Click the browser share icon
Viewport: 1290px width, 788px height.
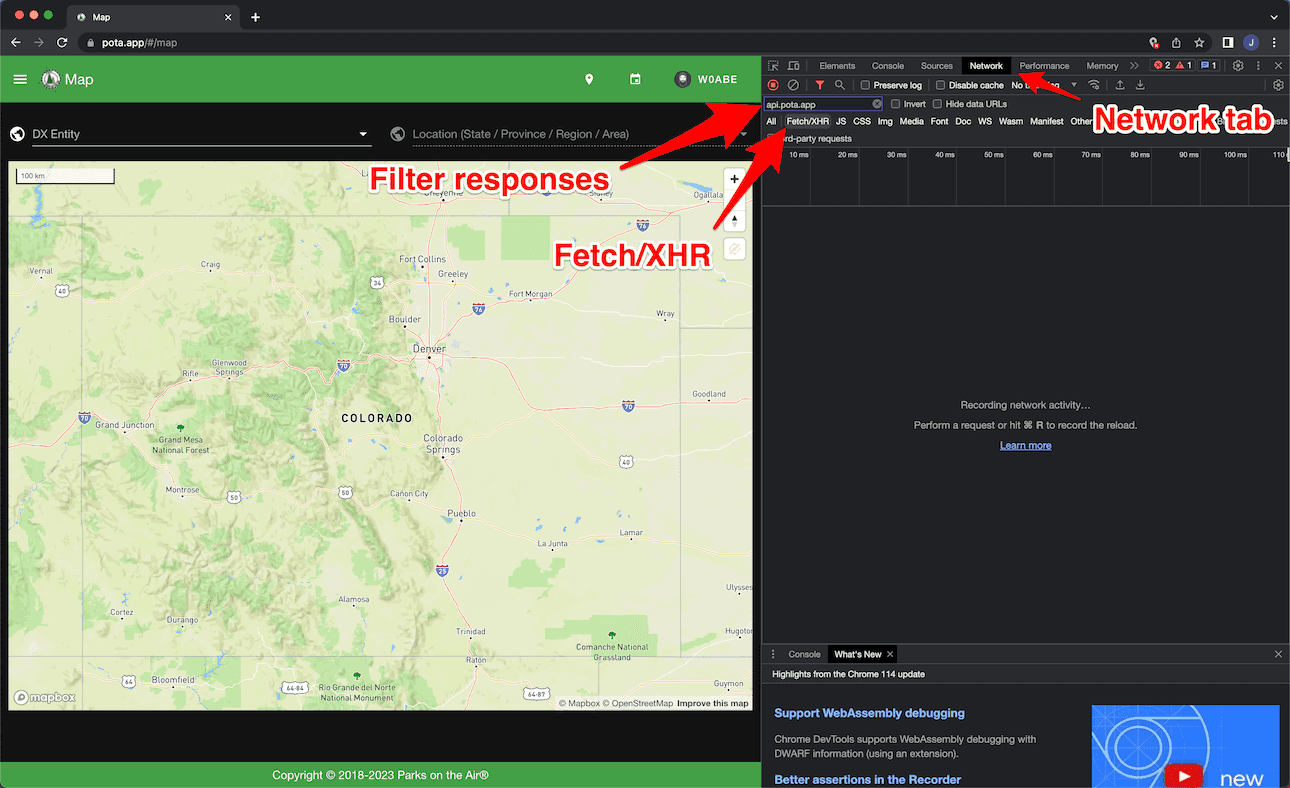1176,43
